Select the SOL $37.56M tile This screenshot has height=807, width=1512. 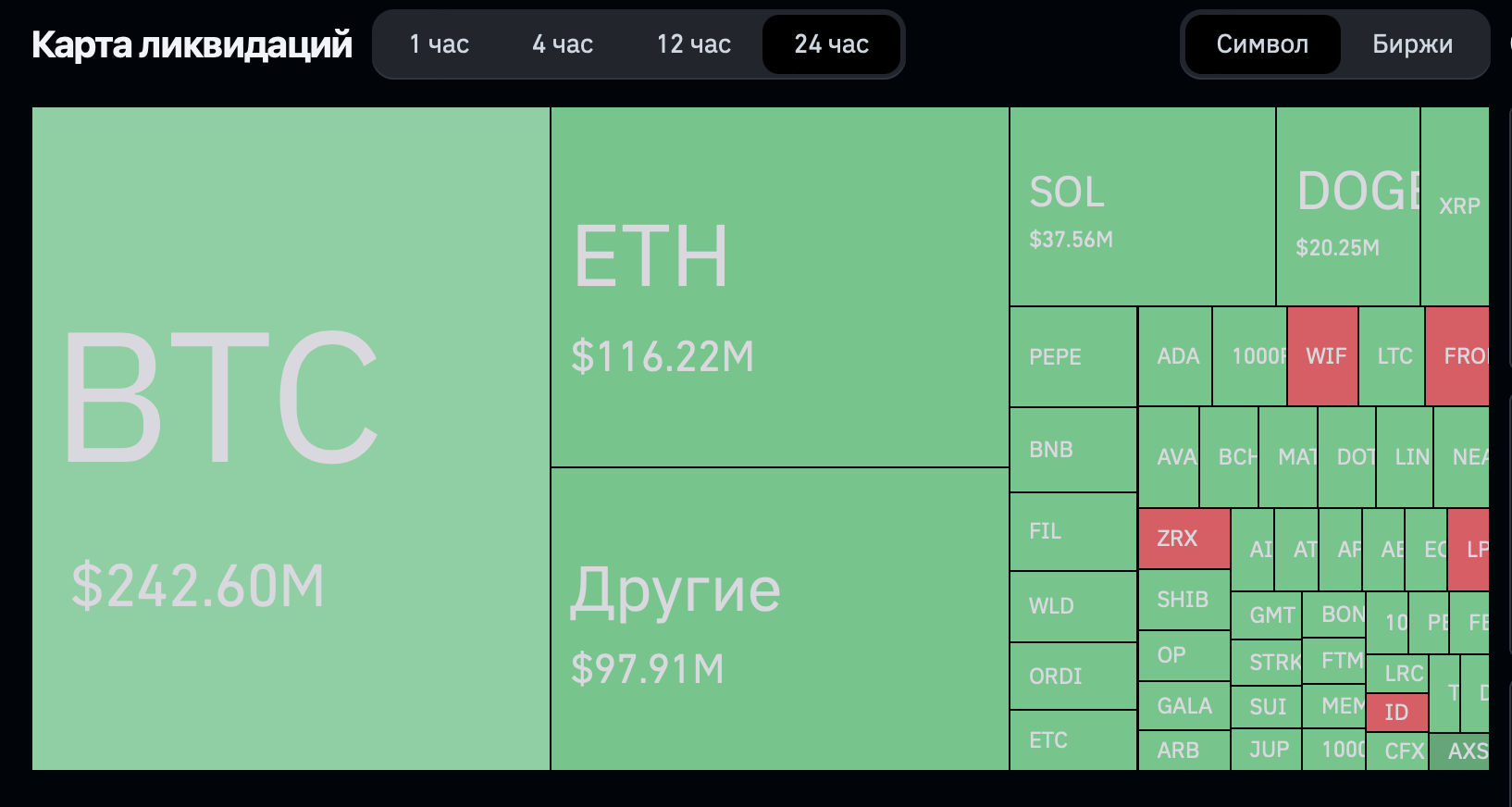point(1143,206)
